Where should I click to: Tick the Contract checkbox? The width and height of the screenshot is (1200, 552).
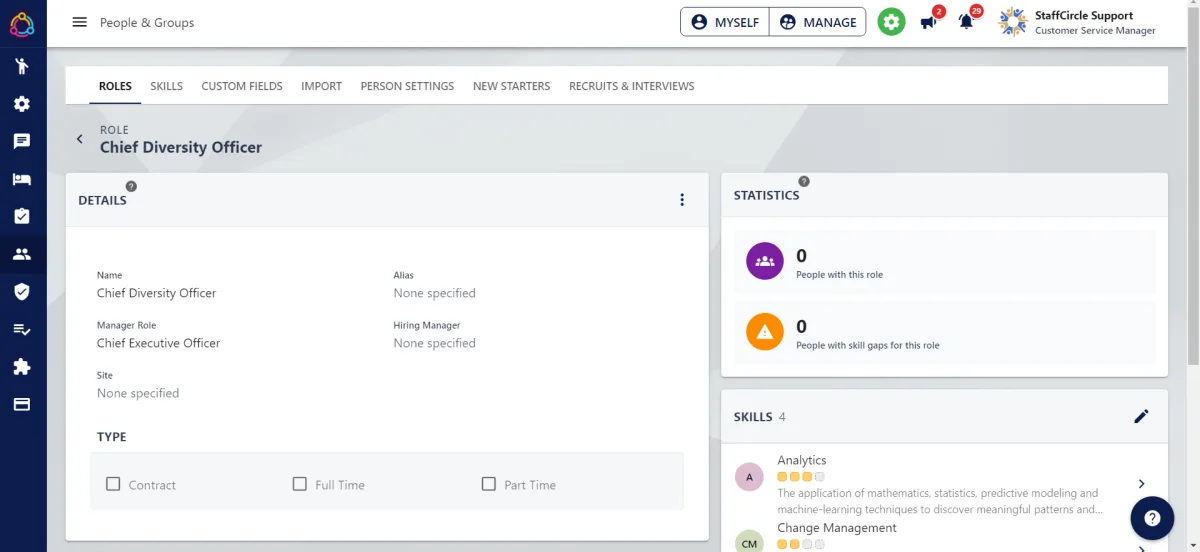pos(113,484)
